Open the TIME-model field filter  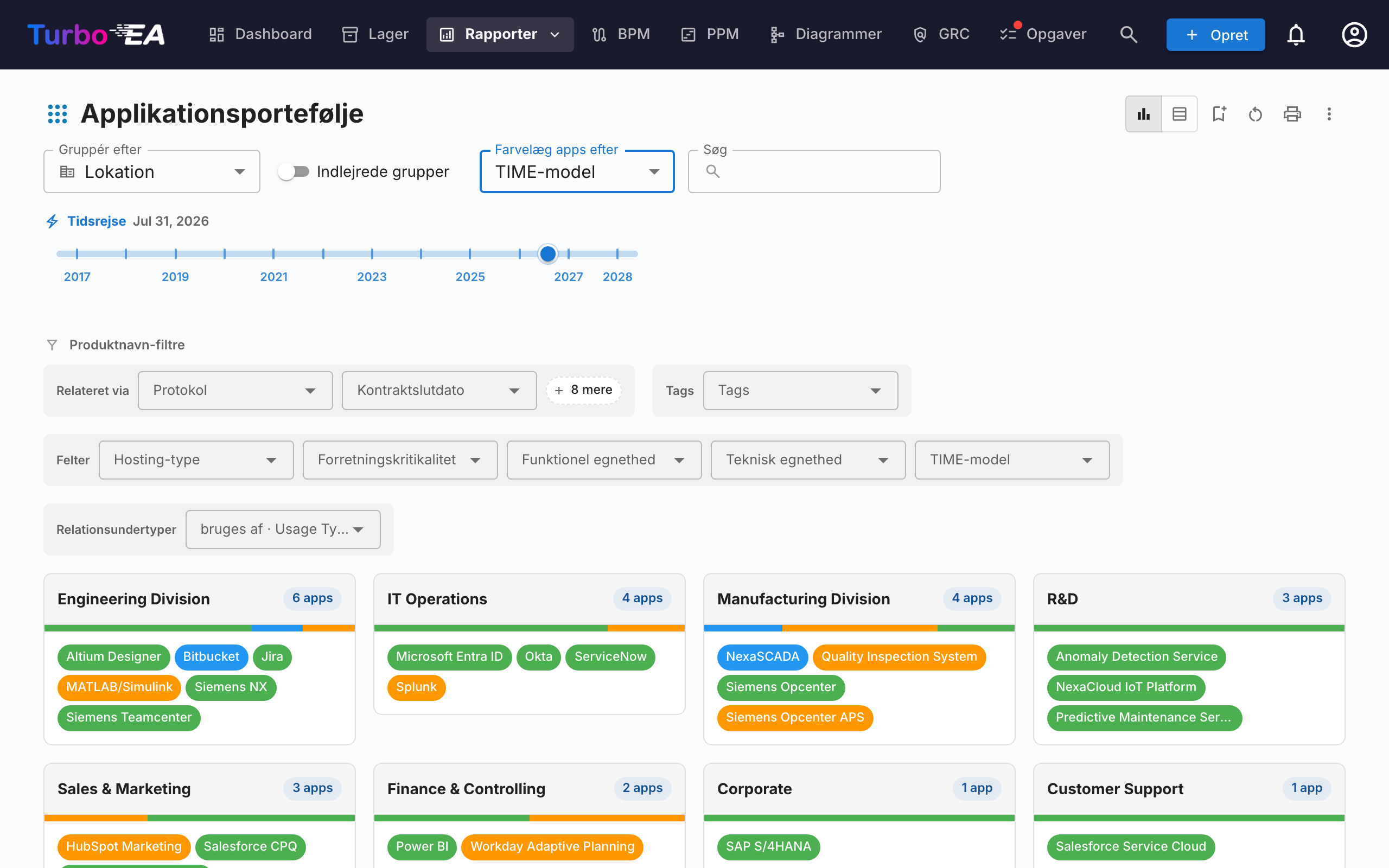[x=1012, y=460]
